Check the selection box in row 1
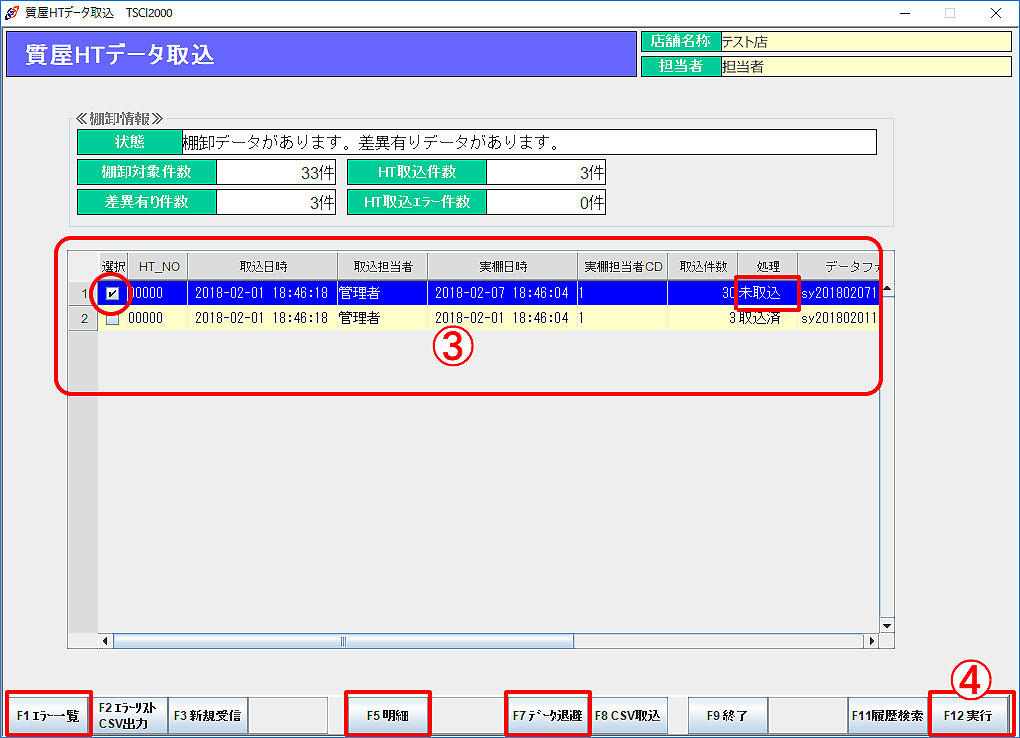 tap(113, 293)
